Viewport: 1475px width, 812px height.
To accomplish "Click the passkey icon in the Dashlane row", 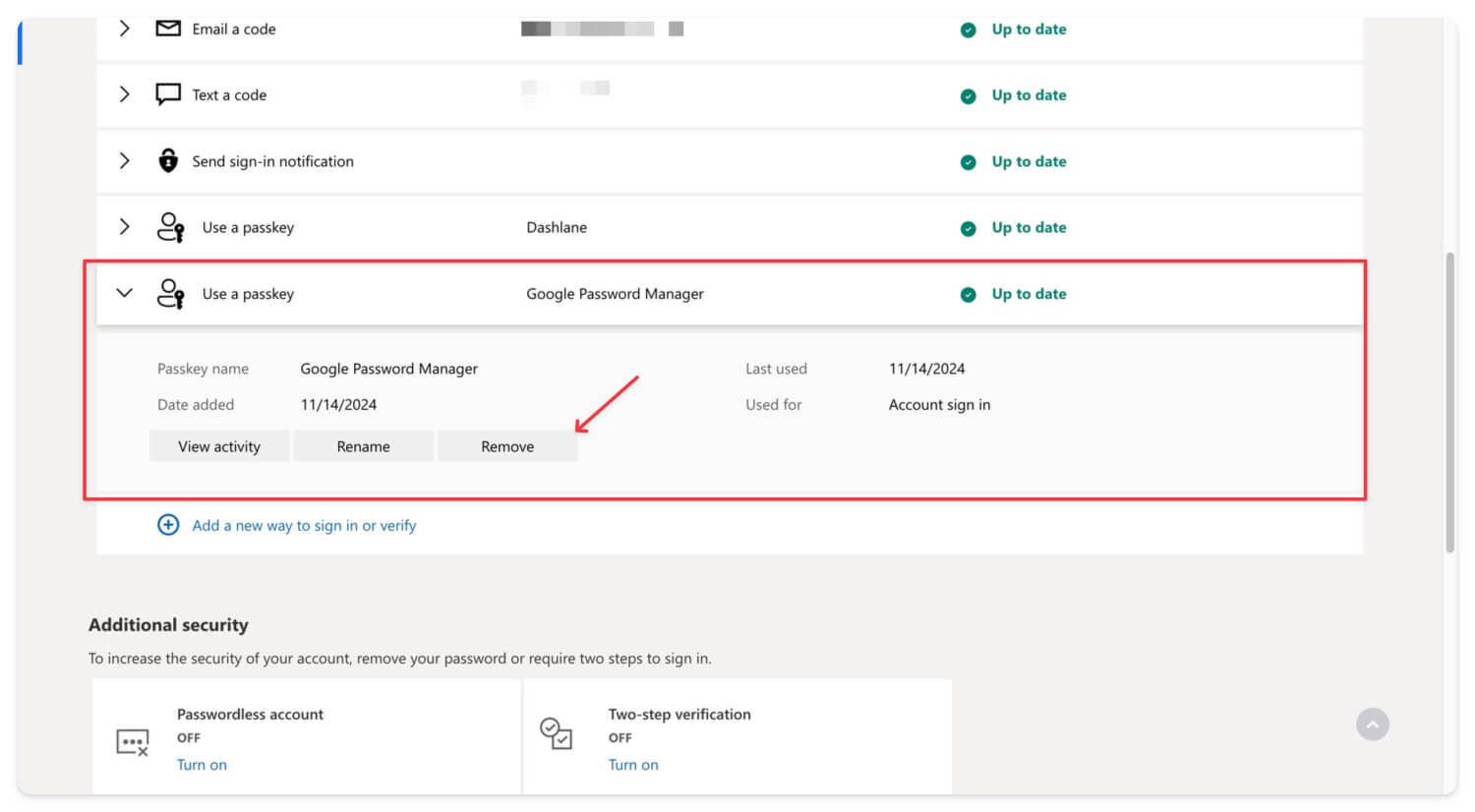I will 171,227.
